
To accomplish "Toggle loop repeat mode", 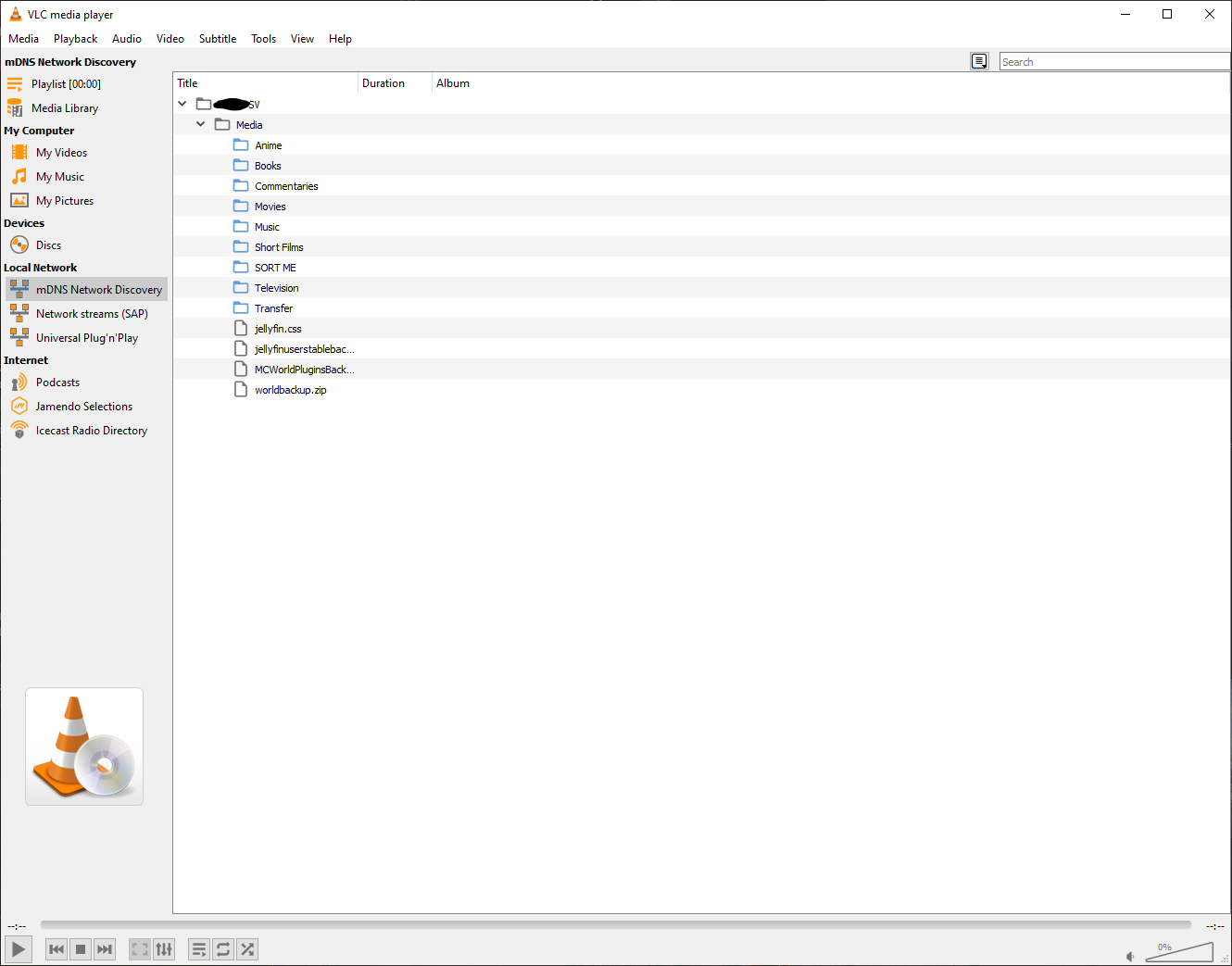I will pyautogui.click(x=223, y=949).
